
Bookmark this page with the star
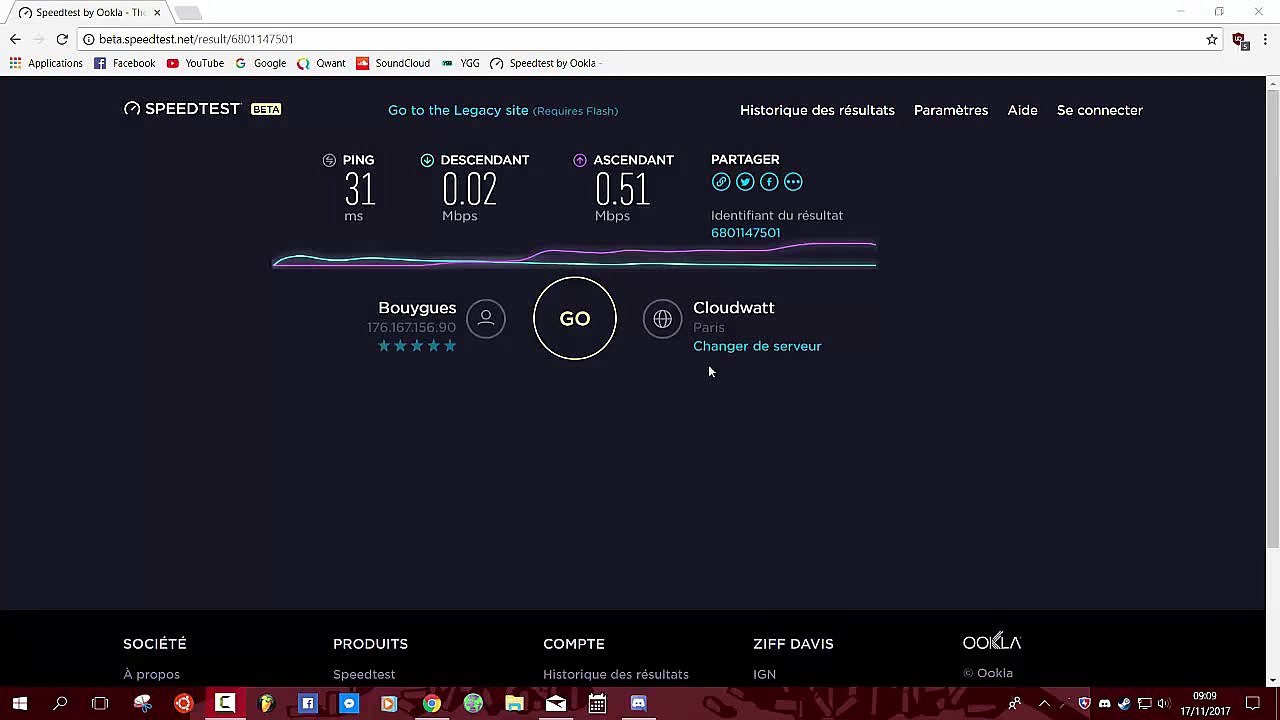(1212, 39)
